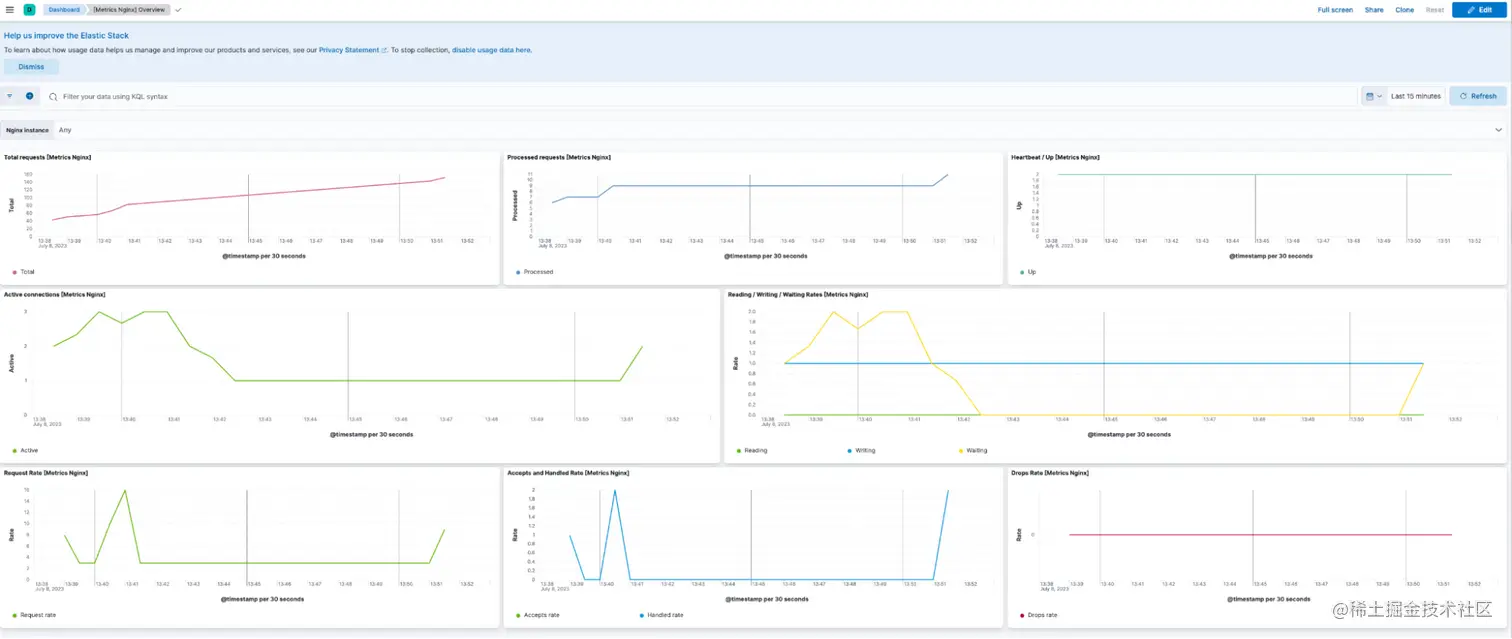Image resolution: width=1512 pixels, height=639 pixels.
Task: Click Heartbeat / Up [Metrics Nginx] panel title
Action: coord(1055,157)
